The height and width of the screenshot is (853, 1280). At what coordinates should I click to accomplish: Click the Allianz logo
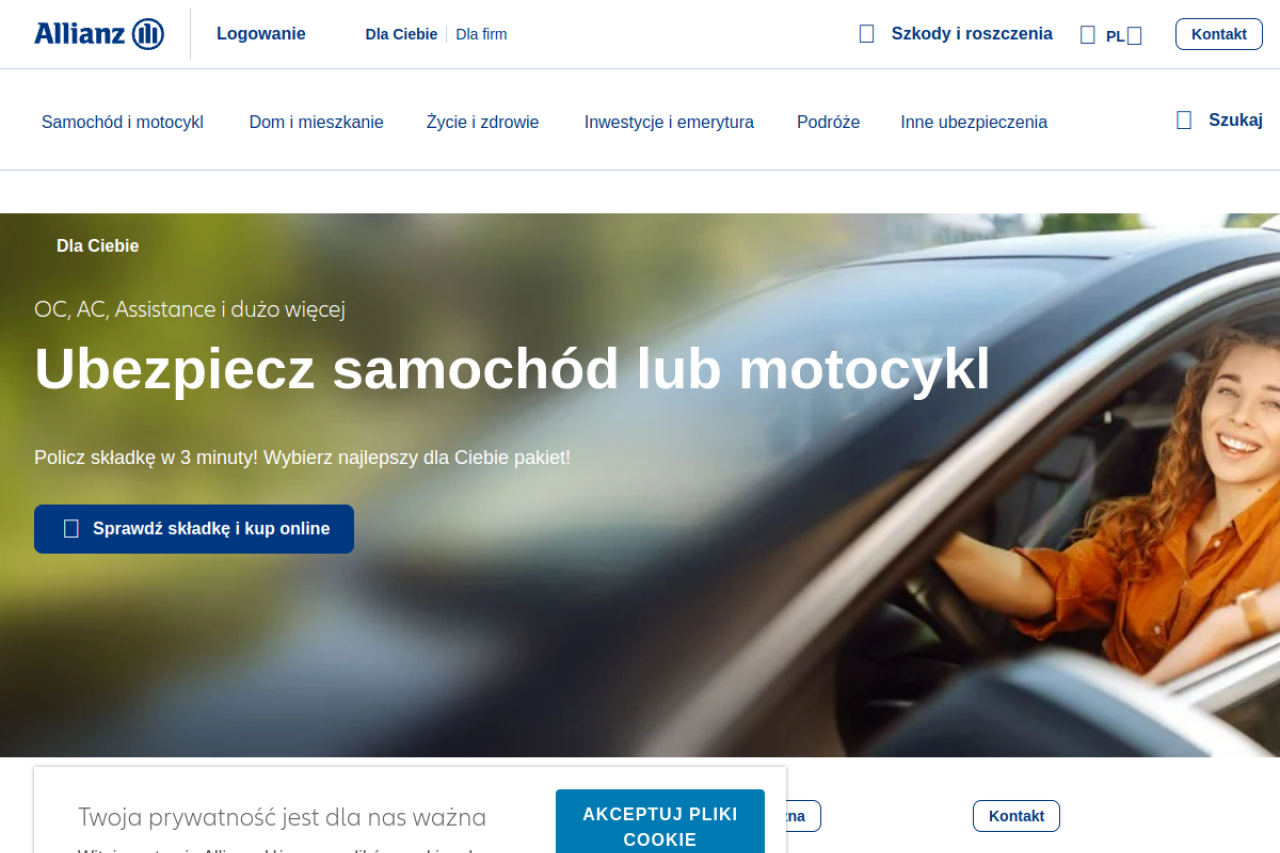pos(99,34)
